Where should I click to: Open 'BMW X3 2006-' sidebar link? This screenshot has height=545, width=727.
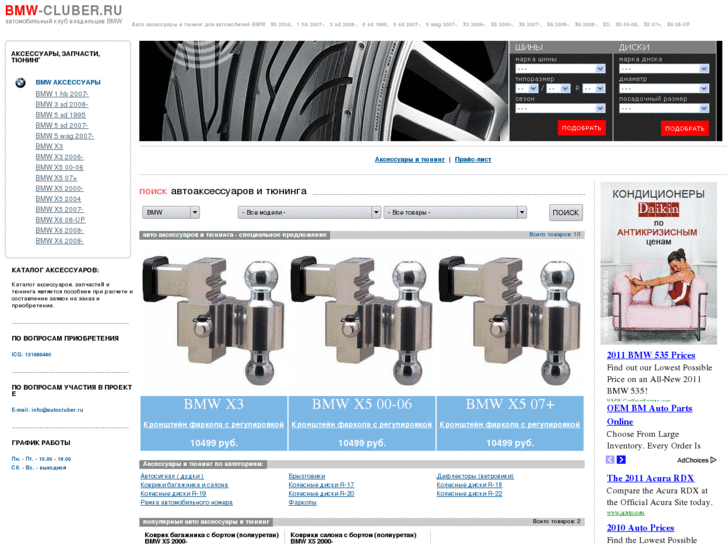coord(60,157)
